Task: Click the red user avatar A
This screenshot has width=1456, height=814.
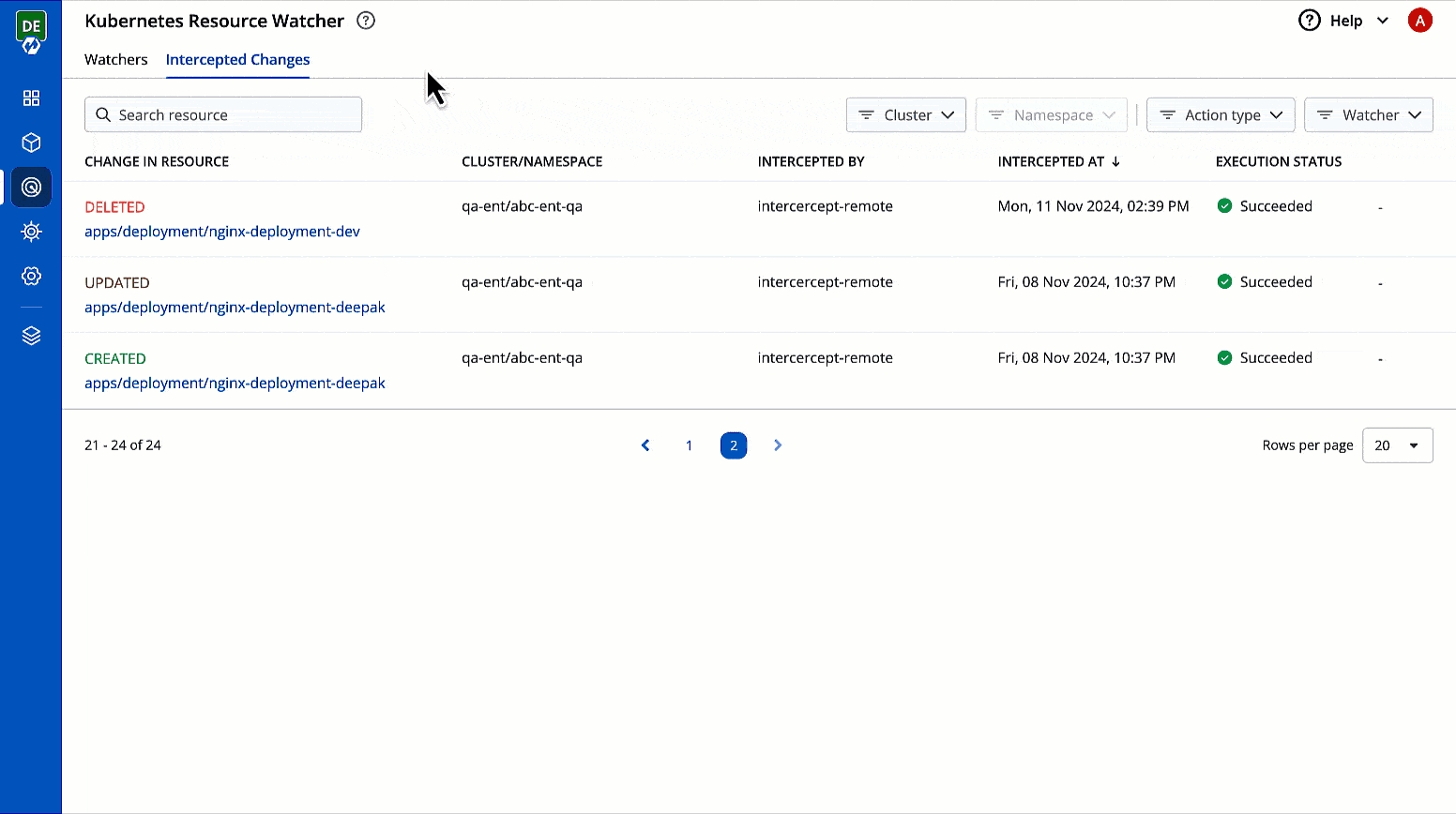Action: click(1419, 21)
